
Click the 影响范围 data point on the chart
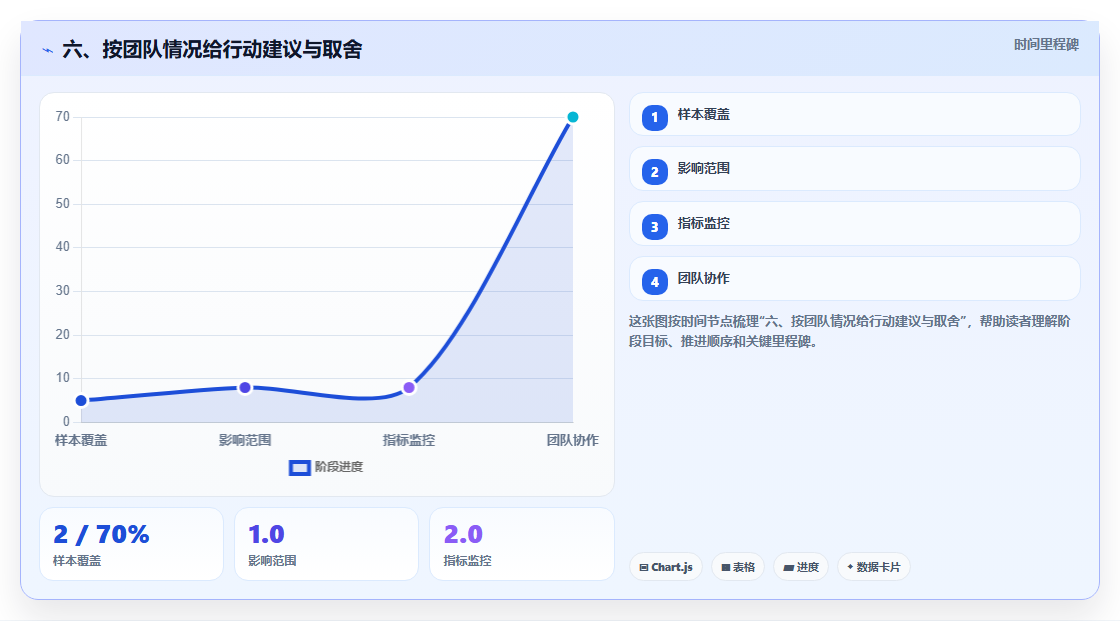coord(245,387)
